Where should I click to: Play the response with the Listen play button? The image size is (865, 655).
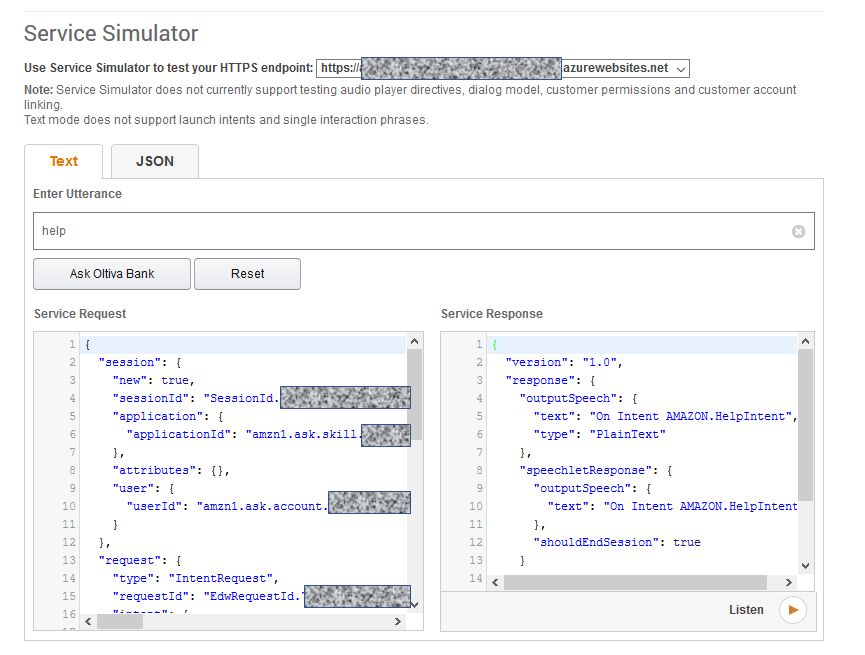(792, 610)
